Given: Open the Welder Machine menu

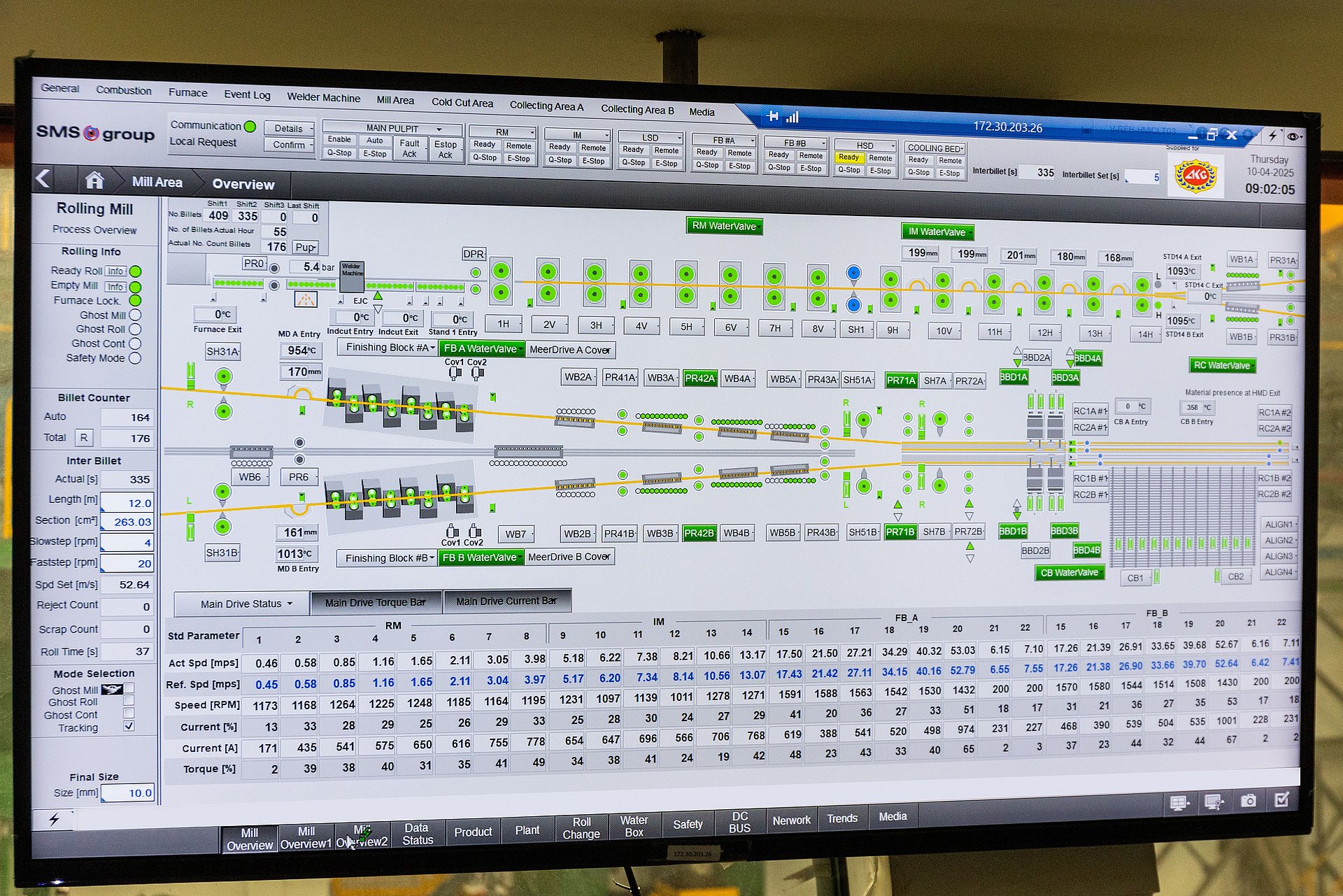Looking at the screenshot, I should tap(323, 98).
